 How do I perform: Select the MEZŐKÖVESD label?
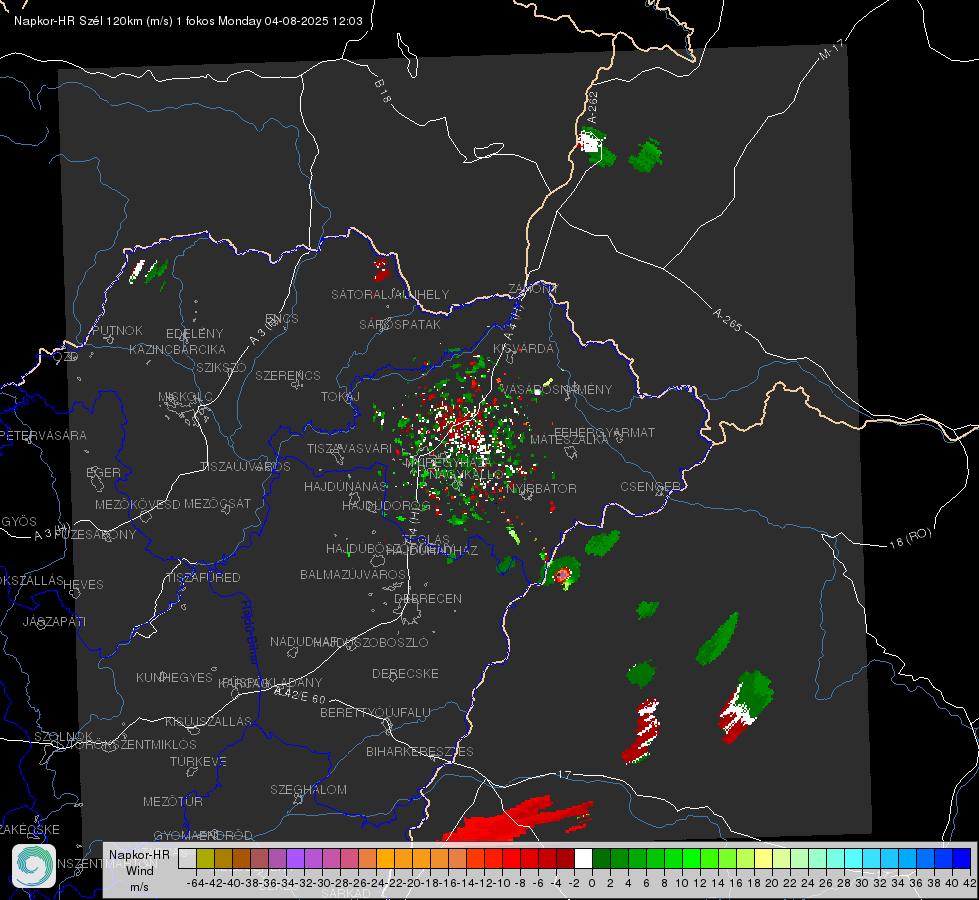tap(138, 504)
